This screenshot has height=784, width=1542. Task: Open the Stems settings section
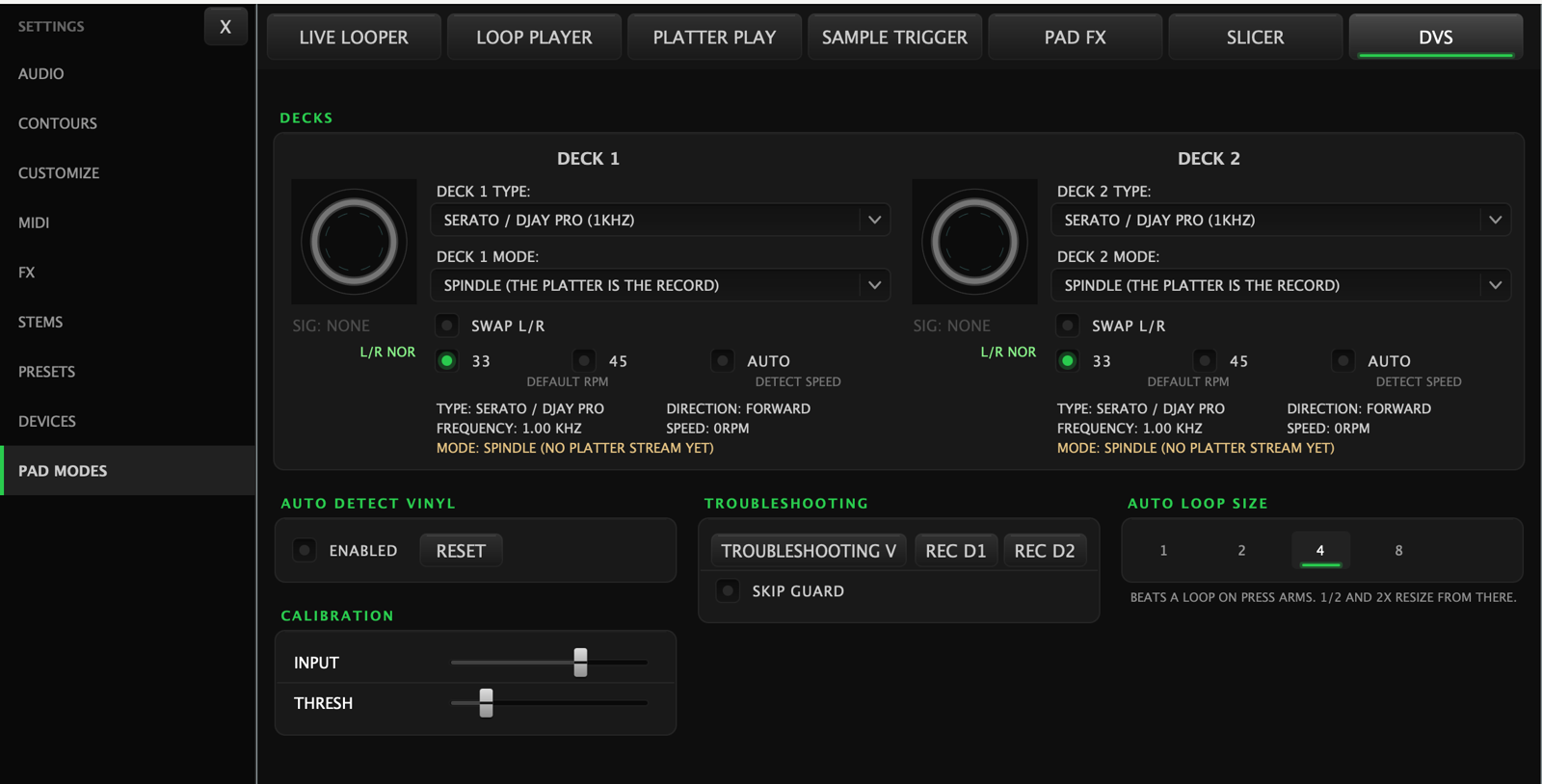127,322
